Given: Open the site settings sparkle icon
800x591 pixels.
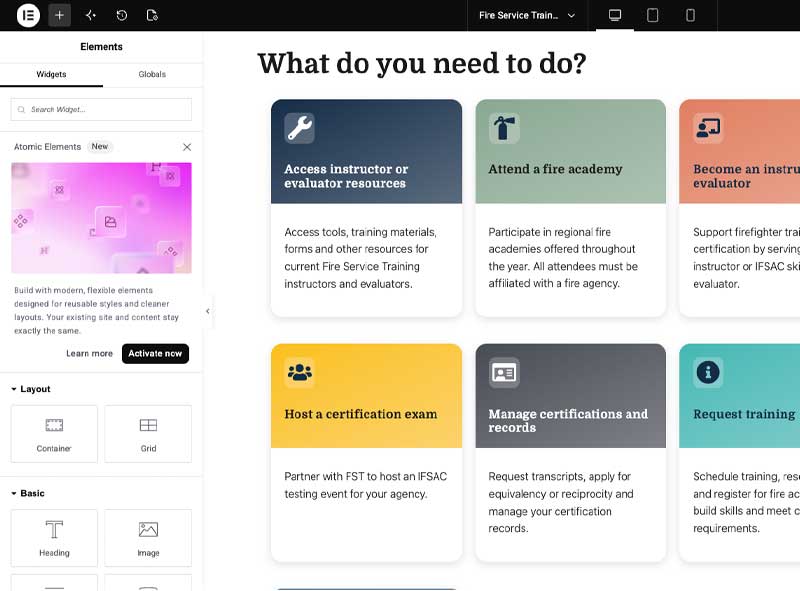Looking at the screenshot, I should 91,15.
